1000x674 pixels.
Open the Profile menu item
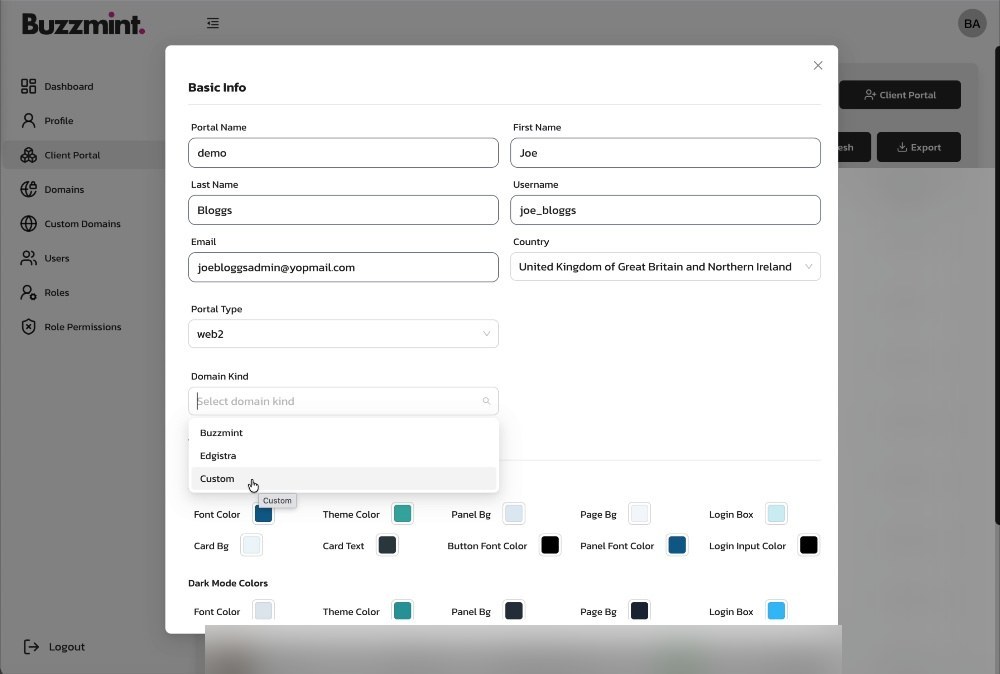point(59,121)
